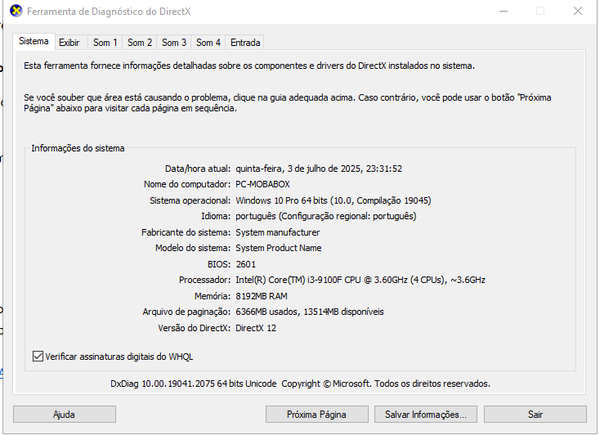The height and width of the screenshot is (436, 600).
Task: Exit with the Sair button
Action: (535, 415)
